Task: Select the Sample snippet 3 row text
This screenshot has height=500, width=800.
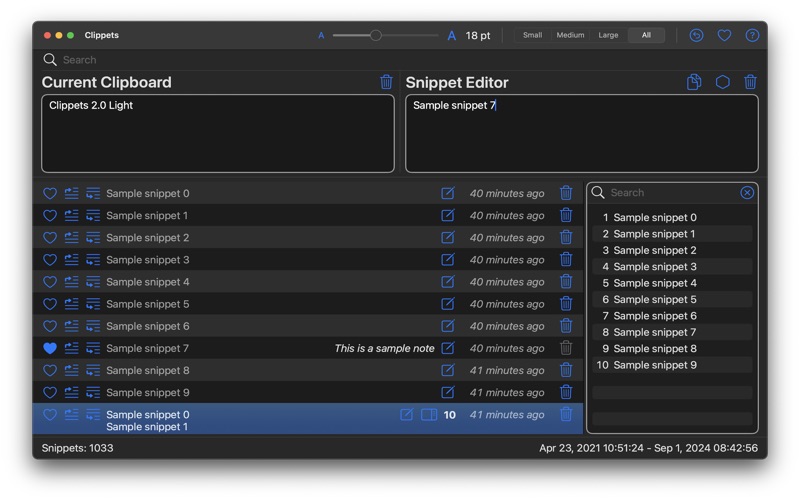Action: click(147, 260)
